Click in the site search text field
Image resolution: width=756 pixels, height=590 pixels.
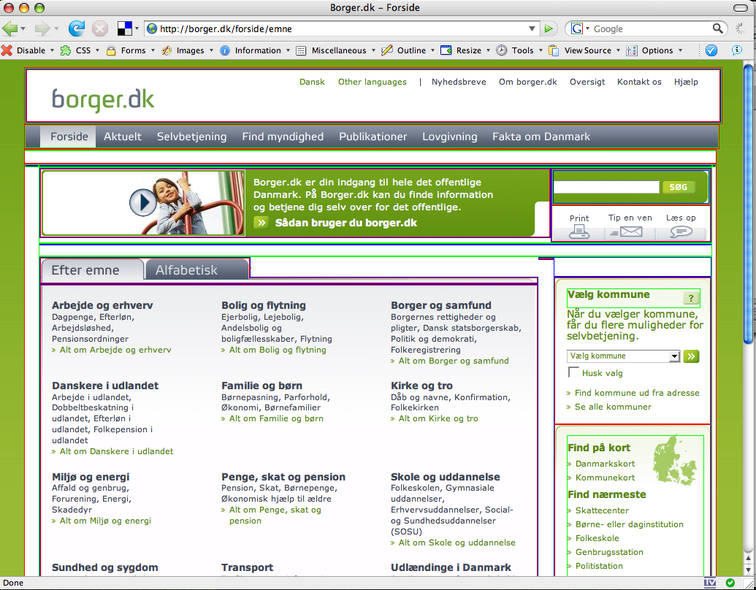pos(607,187)
